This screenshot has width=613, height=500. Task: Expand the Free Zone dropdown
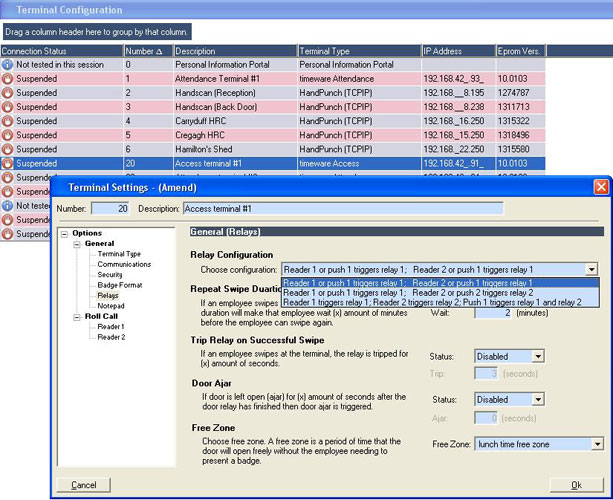click(597, 443)
